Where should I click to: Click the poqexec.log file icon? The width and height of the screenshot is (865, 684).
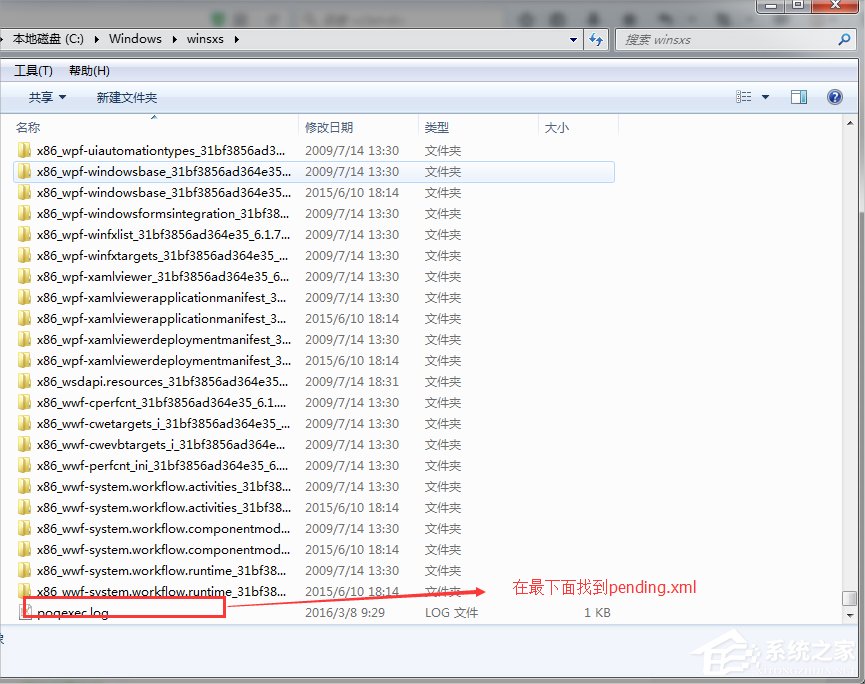25,612
